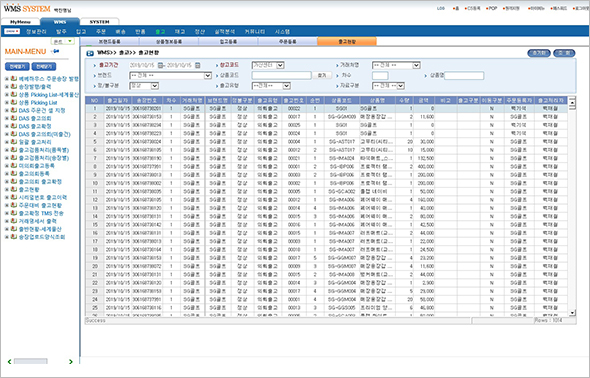Click the small logo button left of 정보관리
The height and width of the screenshot is (378, 590).
click(x=12, y=31)
